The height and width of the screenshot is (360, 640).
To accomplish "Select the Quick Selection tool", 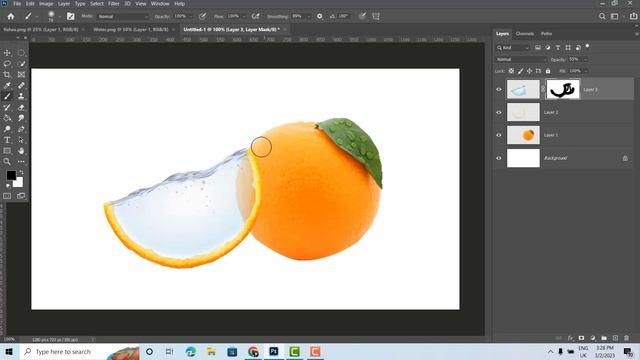I will click(x=21, y=64).
